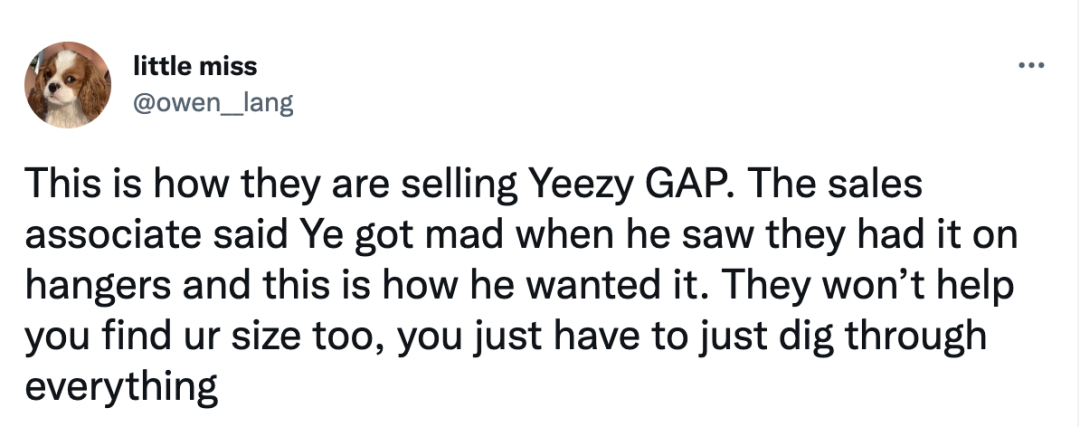Click the spaniel dog profile avatar
The height and width of the screenshot is (427, 1080).
(68, 85)
